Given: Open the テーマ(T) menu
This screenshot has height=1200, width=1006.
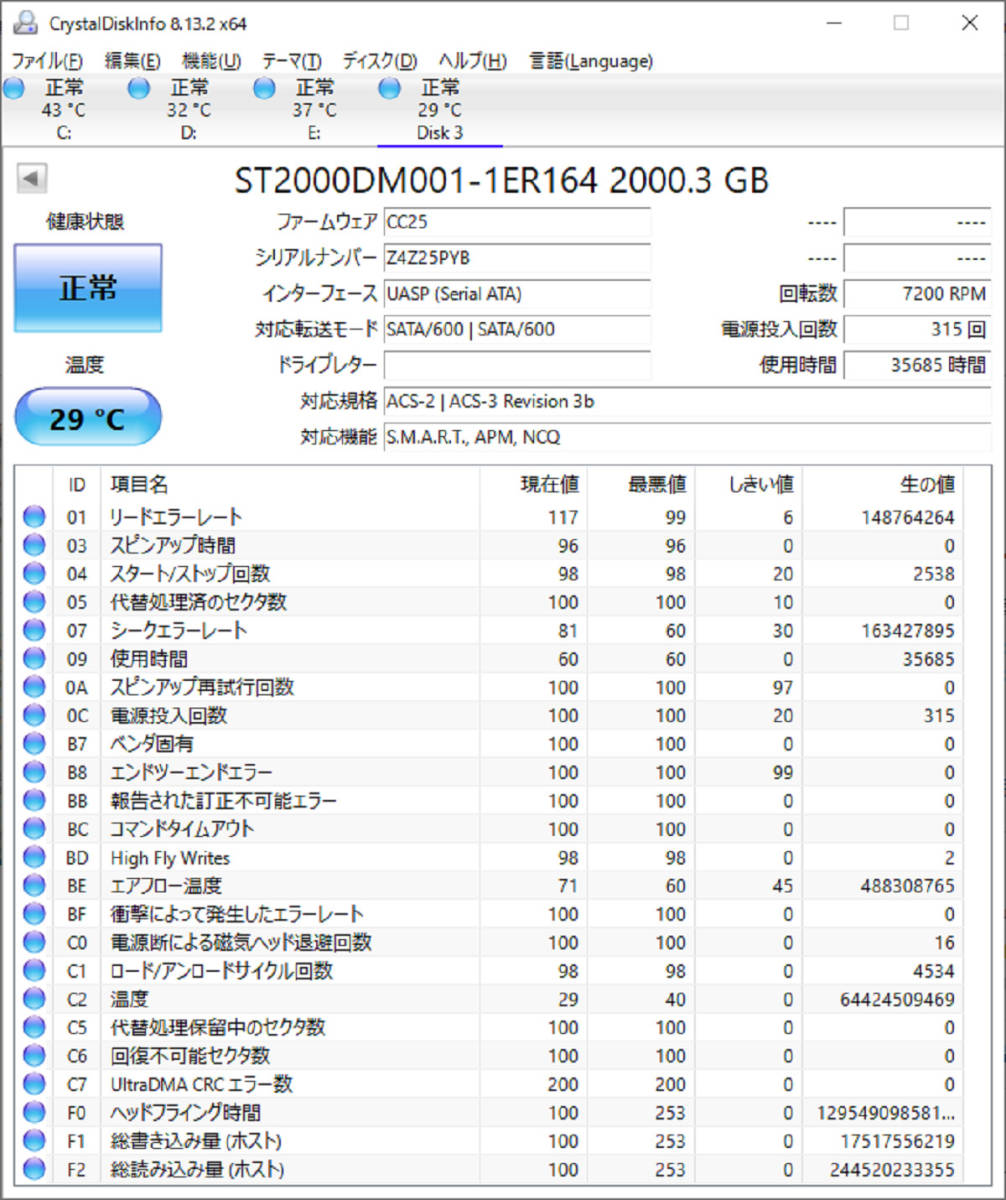Looking at the screenshot, I should (292, 61).
